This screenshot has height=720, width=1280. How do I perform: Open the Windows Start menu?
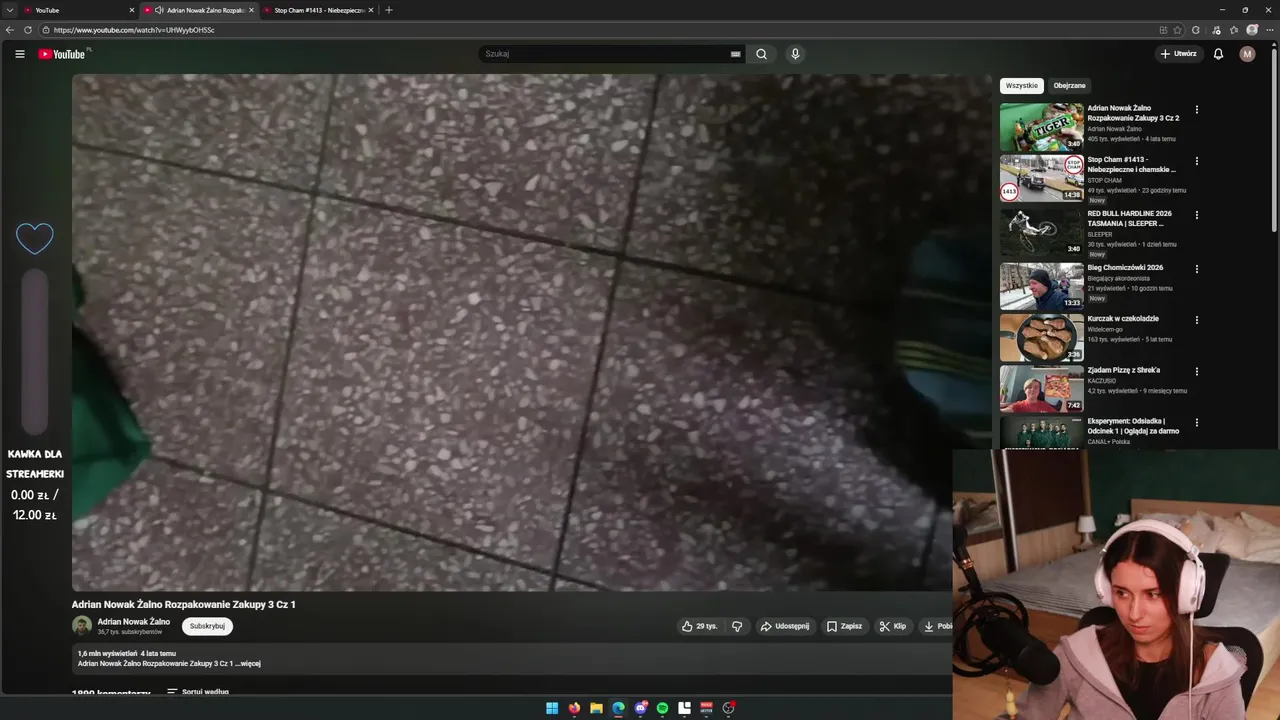coord(552,708)
